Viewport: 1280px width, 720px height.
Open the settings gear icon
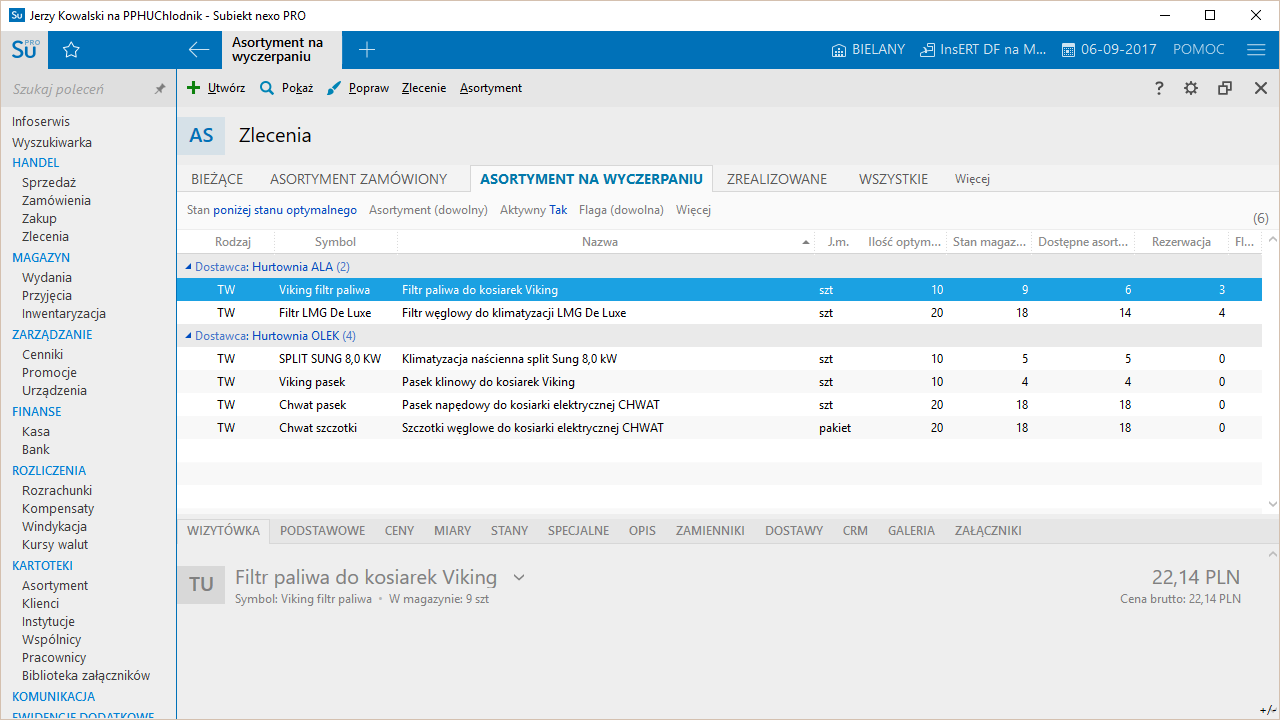(1191, 88)
